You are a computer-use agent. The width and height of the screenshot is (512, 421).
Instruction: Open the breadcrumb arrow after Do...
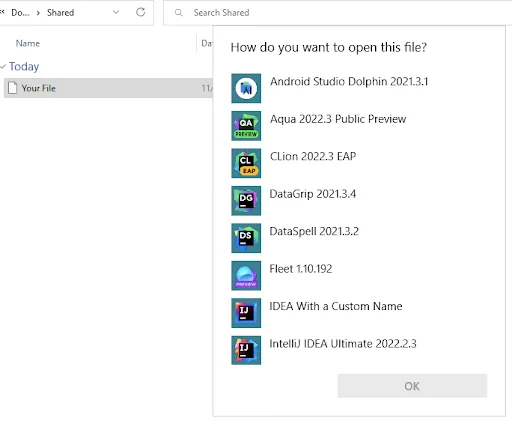[x=38, y=13]
